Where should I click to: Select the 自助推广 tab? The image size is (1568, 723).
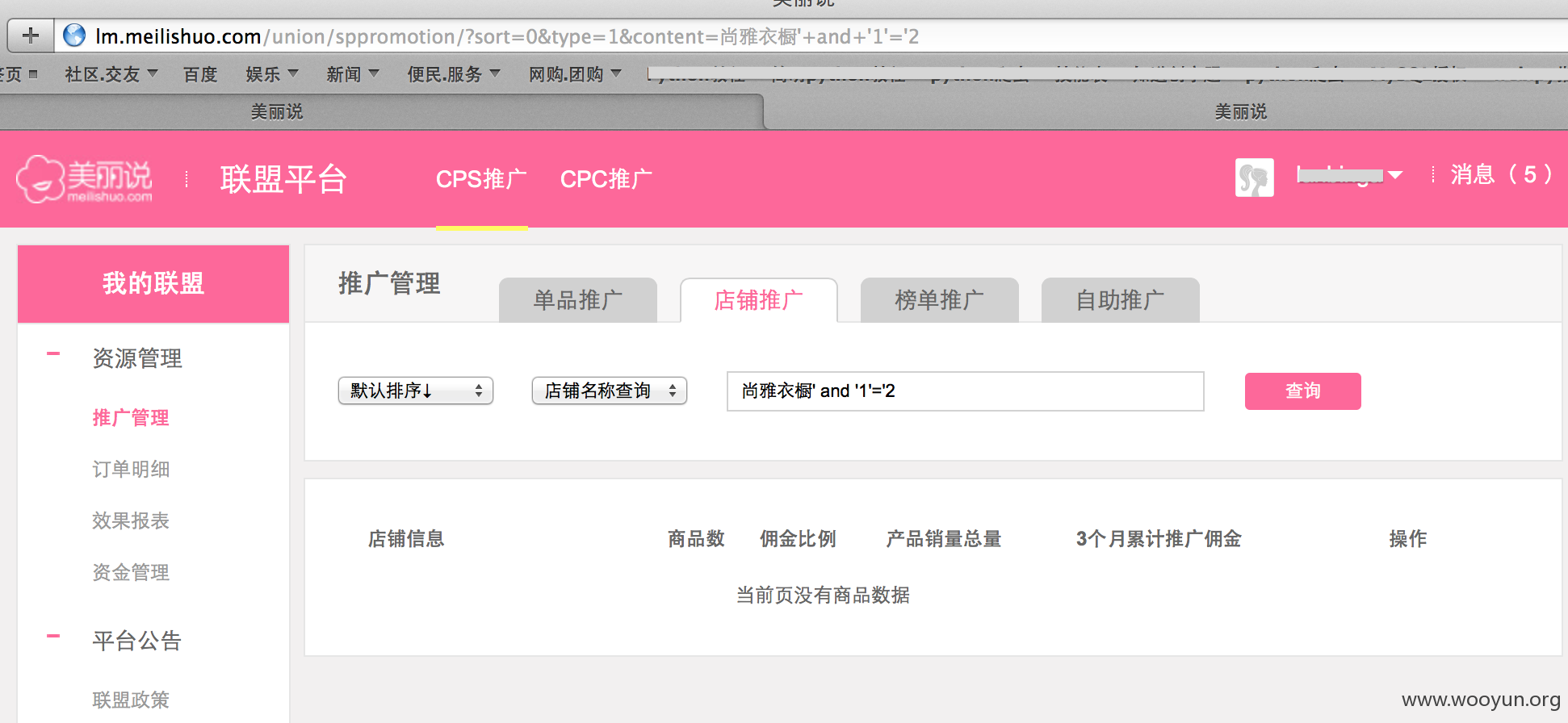click(x=1121, y=300)
